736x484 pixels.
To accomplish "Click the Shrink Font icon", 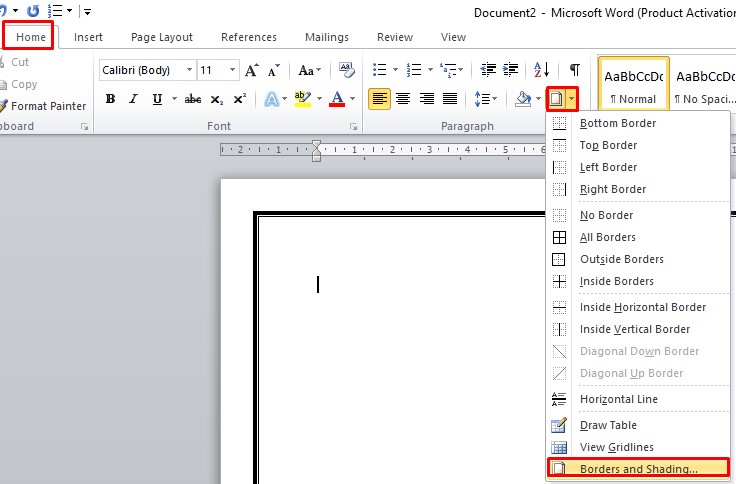I will 274,70.
